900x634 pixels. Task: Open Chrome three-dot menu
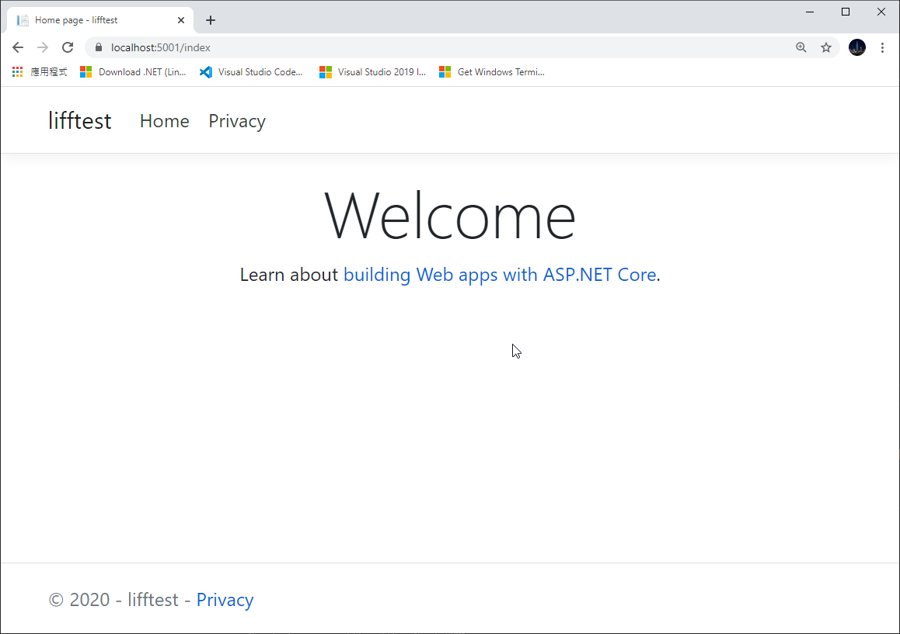[x=882, y=47]
